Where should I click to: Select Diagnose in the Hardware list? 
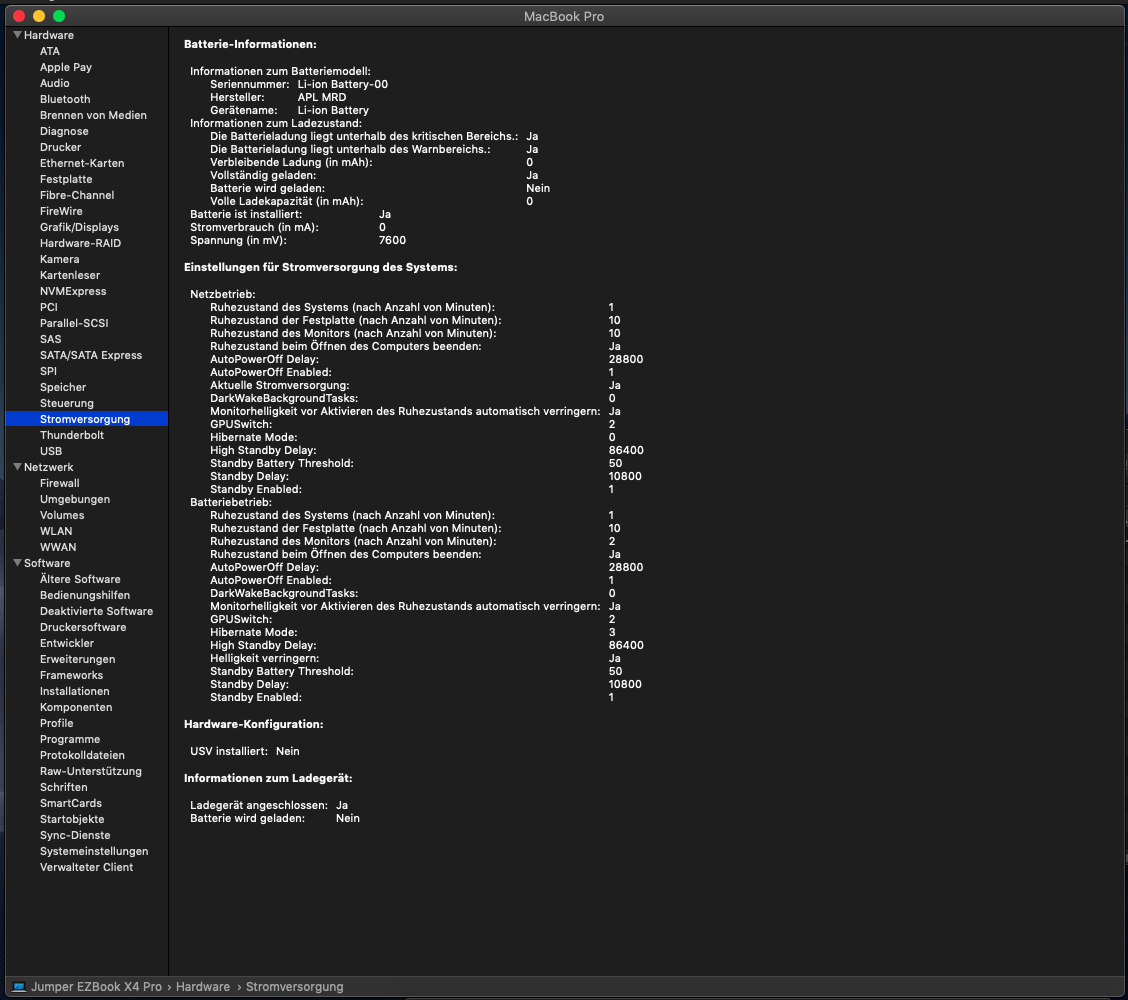(x=64, y=131)
